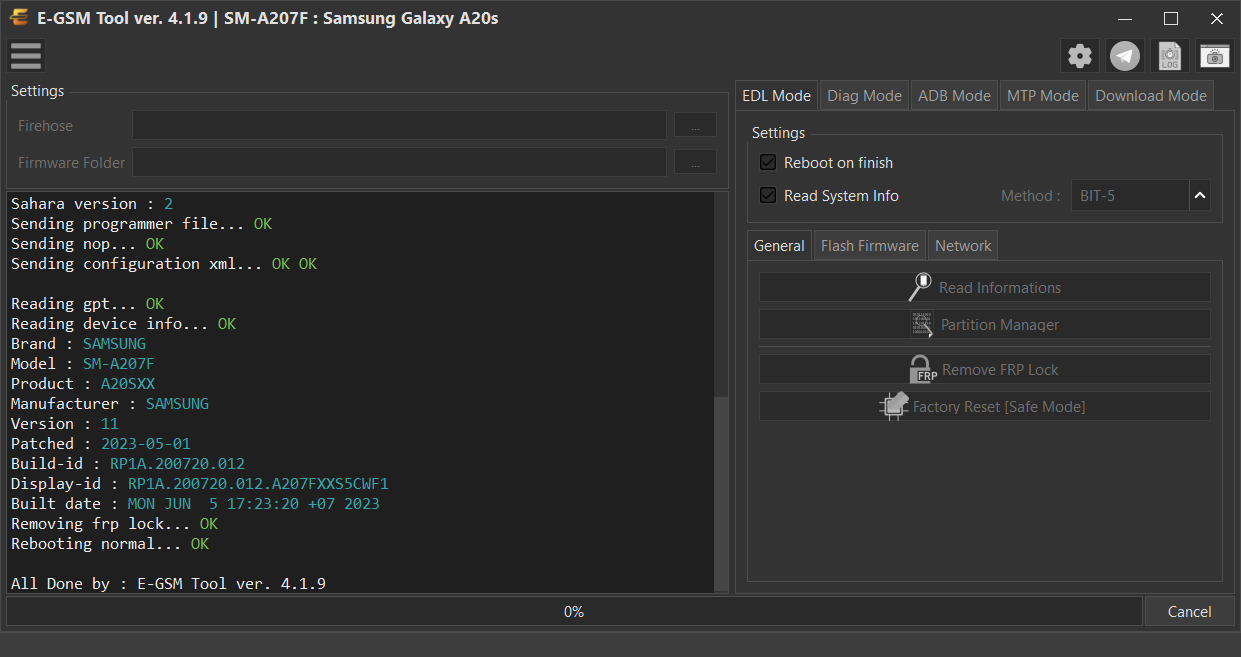
Task: Click Factory Reset [Safe Mode] button
Action: (984, 406)
